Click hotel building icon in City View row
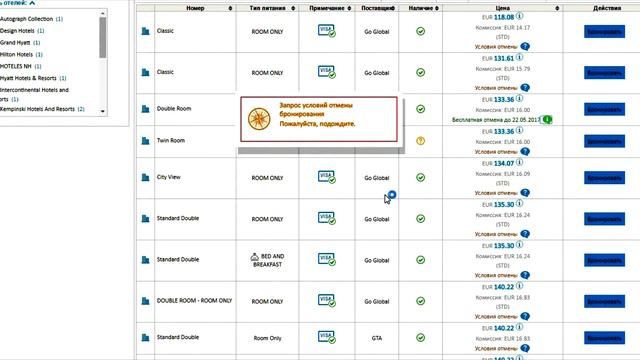 [x=145, y=178]
